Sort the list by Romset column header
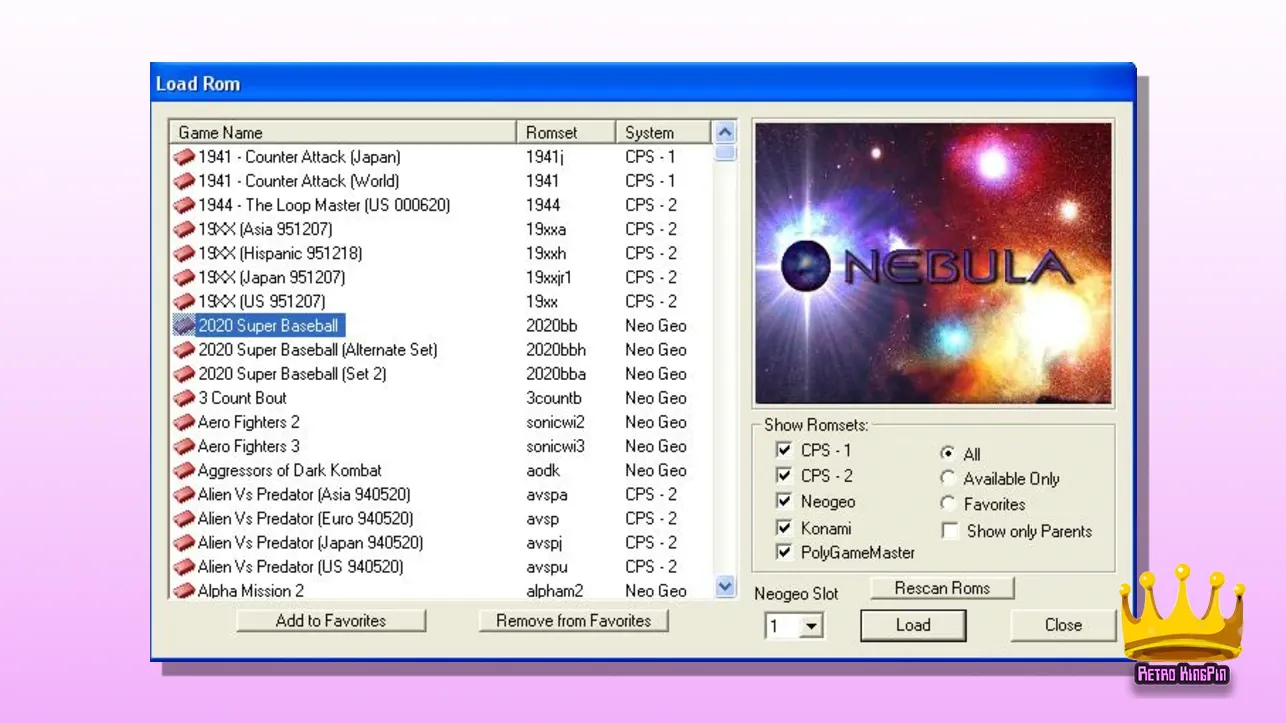The image size is (1286, 723). click(566, 132)
